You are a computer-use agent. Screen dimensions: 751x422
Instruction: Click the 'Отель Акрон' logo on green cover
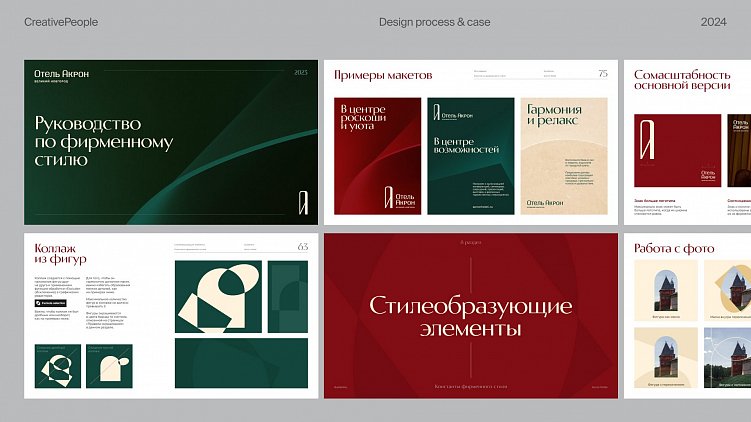(x=61, y=74)
